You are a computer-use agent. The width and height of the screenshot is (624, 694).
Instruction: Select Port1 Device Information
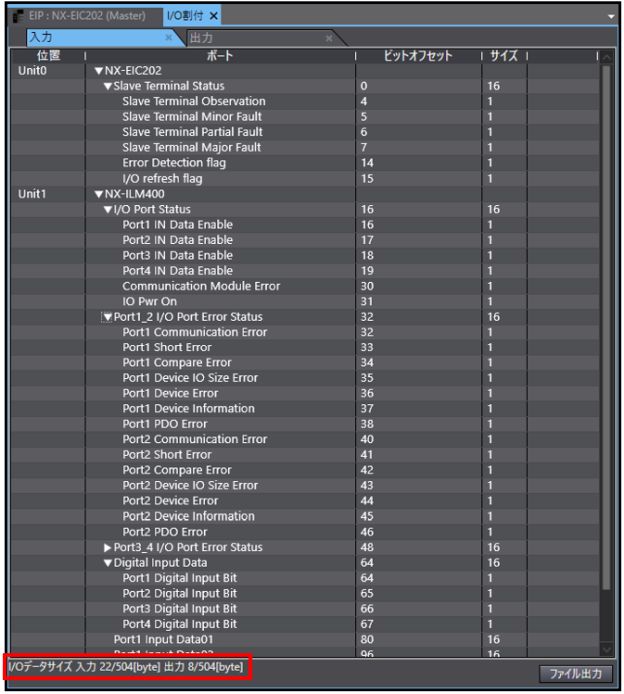305,409
